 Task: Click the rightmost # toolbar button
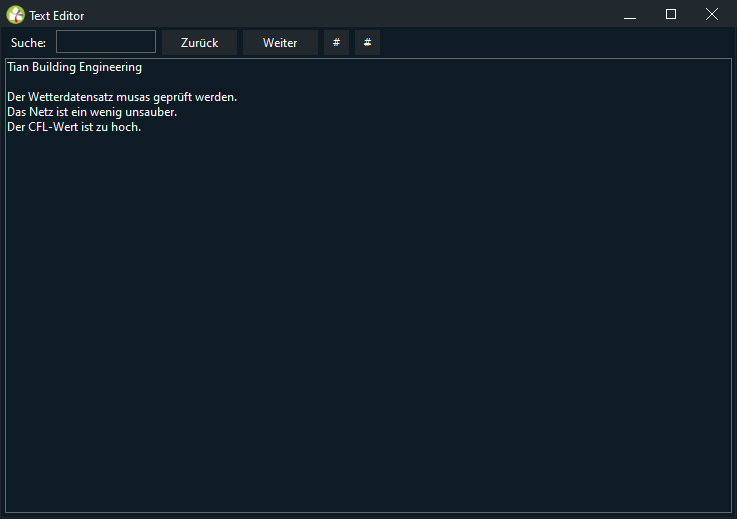click(367, 42)
